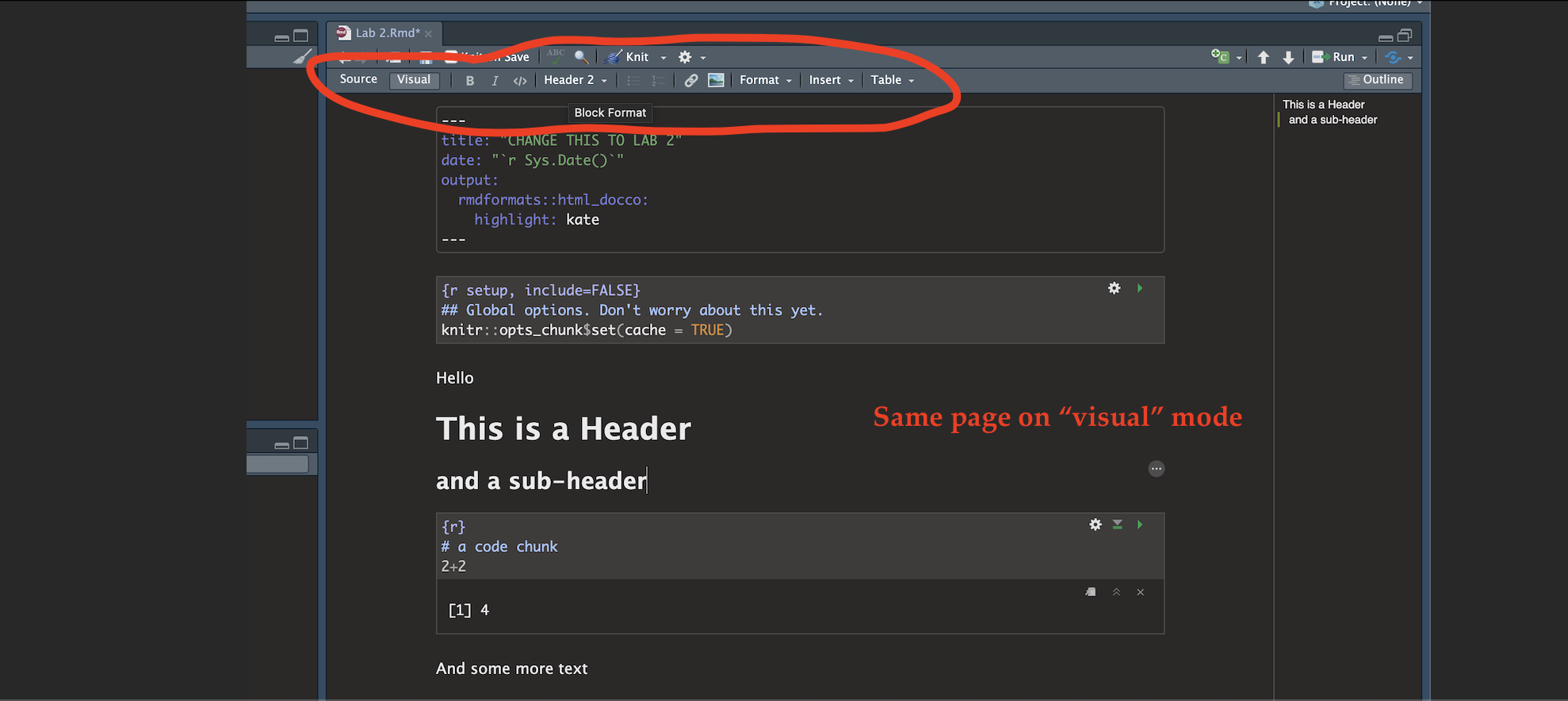This screenshot has width=1568, height=701.
Task: Open the Table dropdown menu
Action: pyautogui.click(x=892, y=80)
